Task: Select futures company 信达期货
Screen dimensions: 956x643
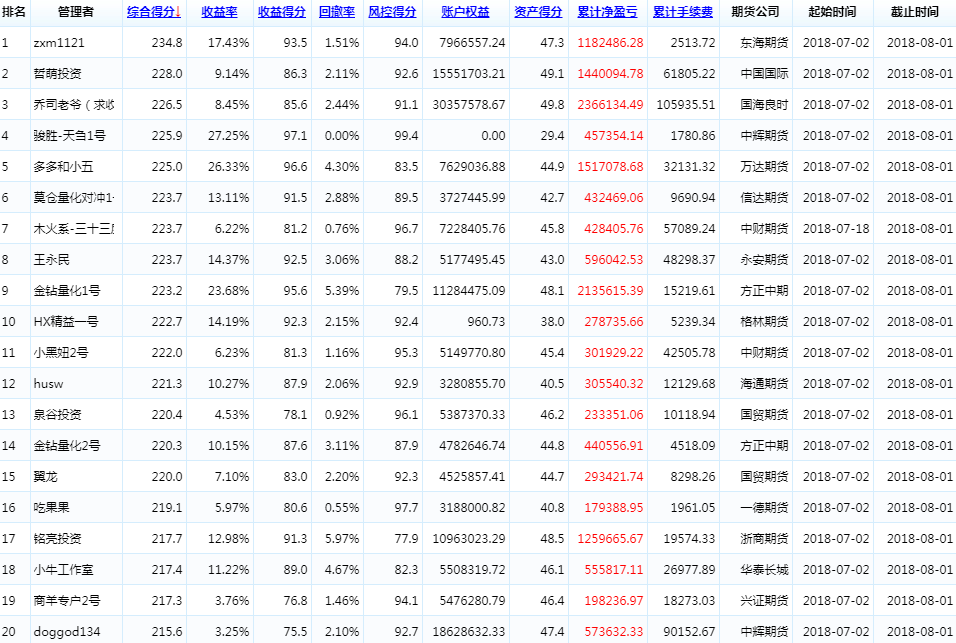Action: click(765, 197)
